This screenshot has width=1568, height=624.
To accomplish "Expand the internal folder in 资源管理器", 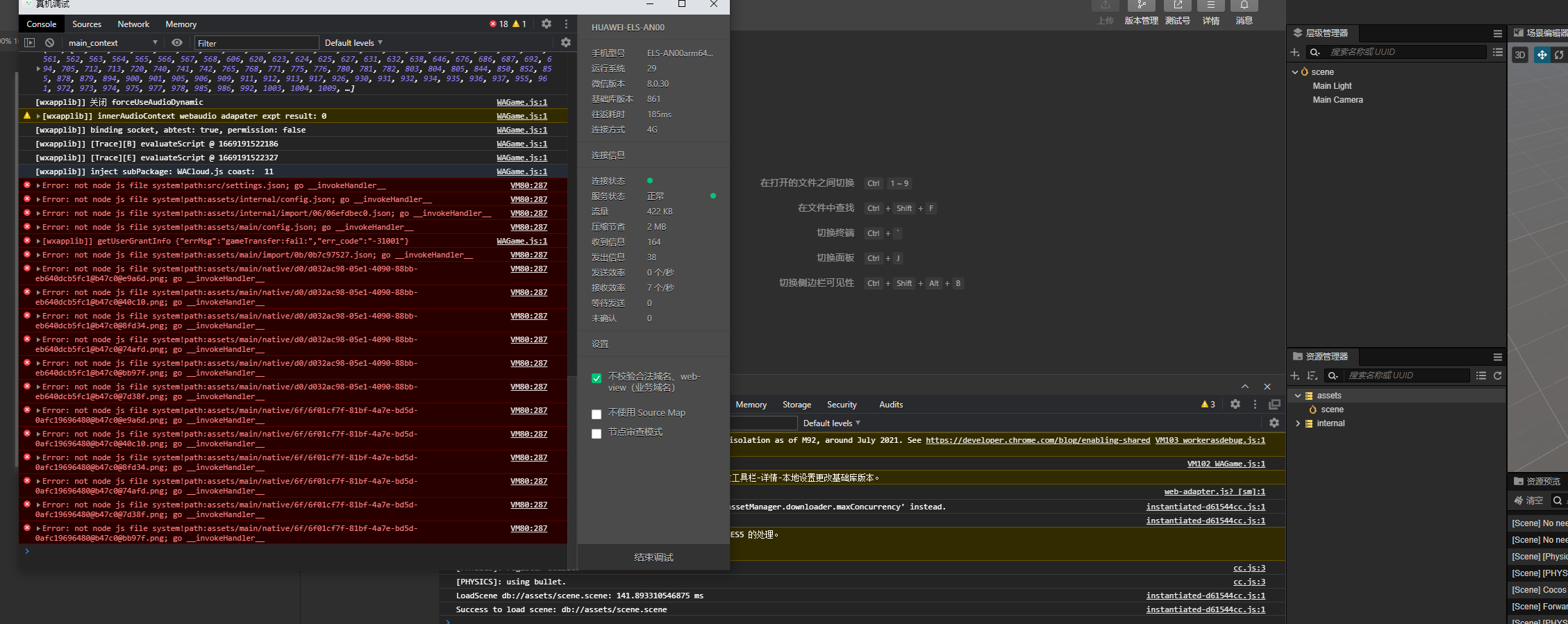I will click(1298, 423).
